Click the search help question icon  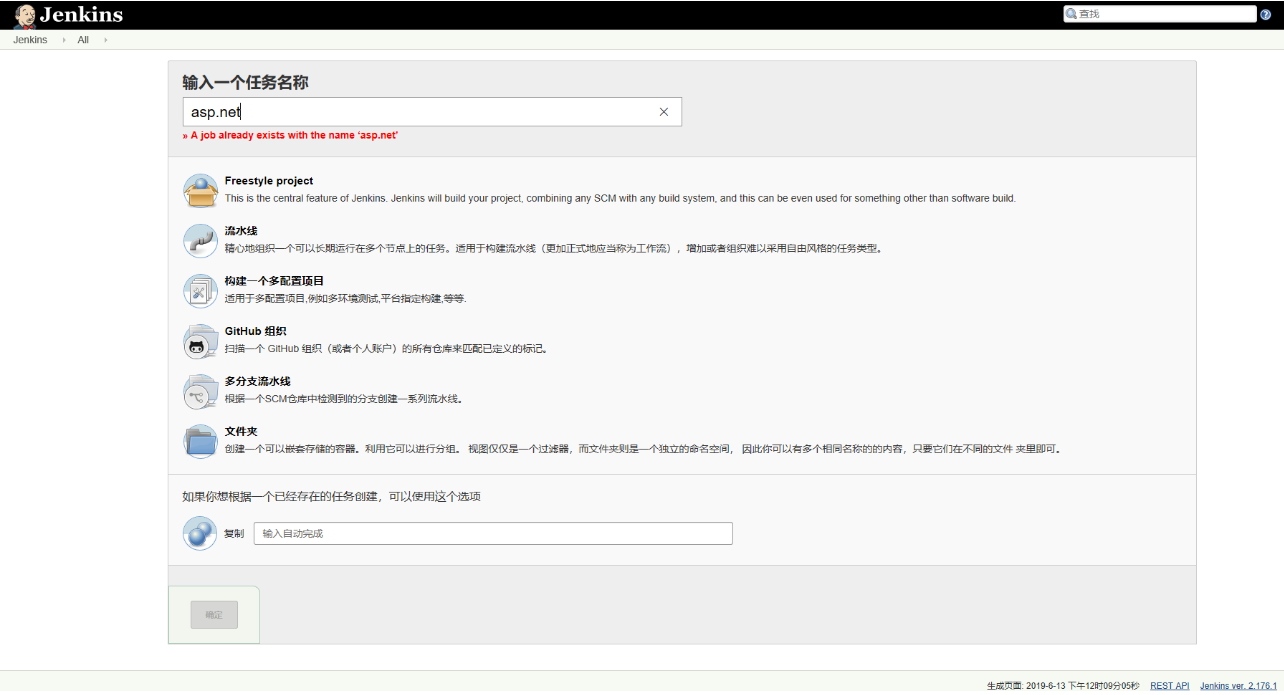(1265, 14)
